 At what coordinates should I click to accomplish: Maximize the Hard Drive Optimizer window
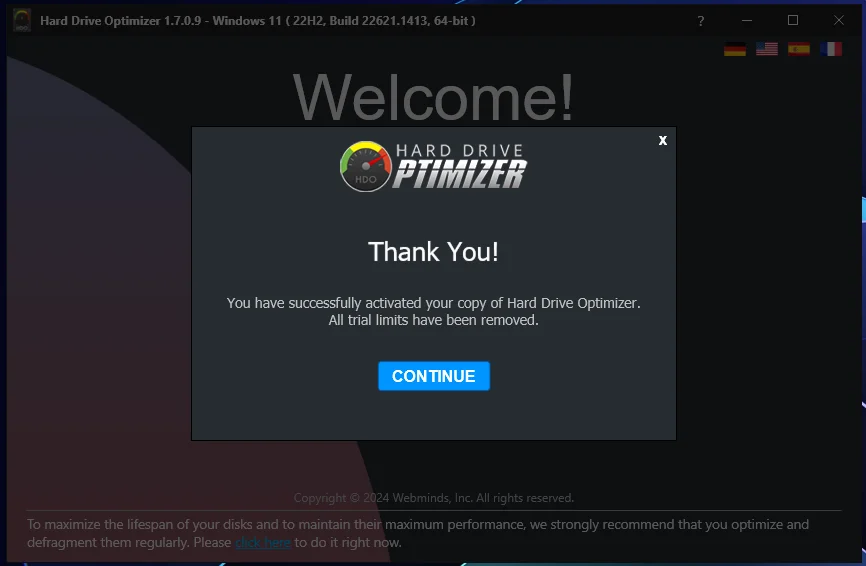point(793,20)
